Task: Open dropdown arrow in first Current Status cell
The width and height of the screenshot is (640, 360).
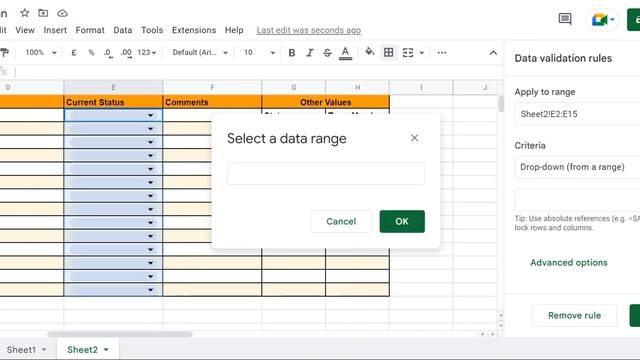Action: coord(150,116)
